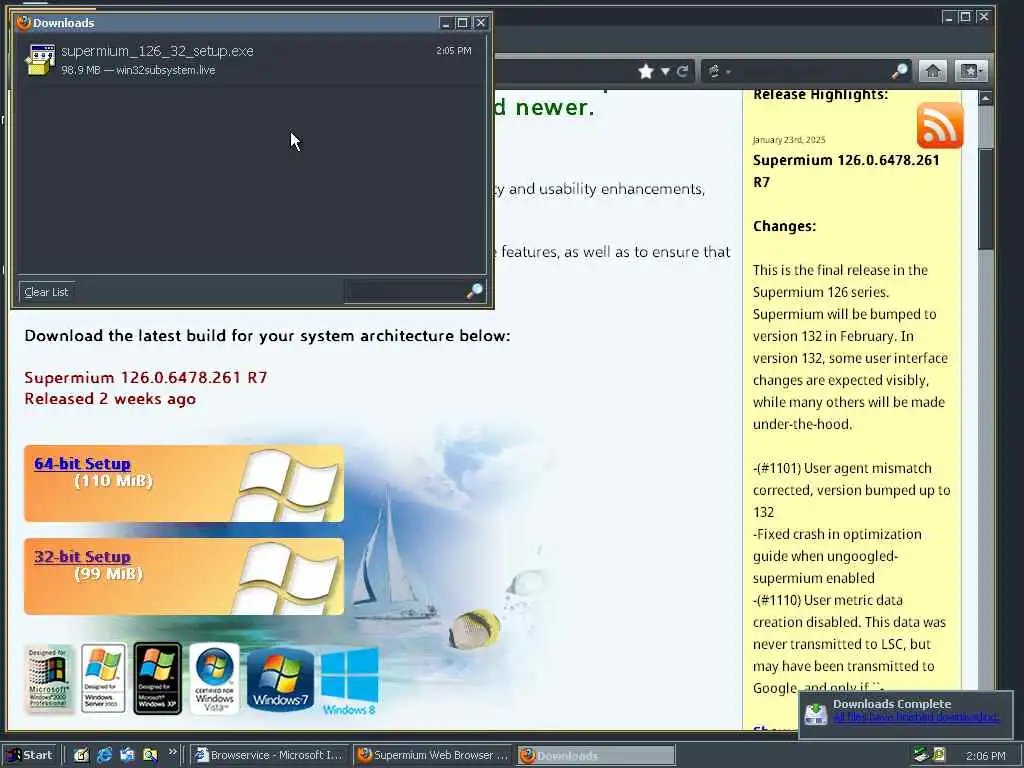Click the browser search bar magnifier icon
This screenshot has width=1024, height=768.
900,71
